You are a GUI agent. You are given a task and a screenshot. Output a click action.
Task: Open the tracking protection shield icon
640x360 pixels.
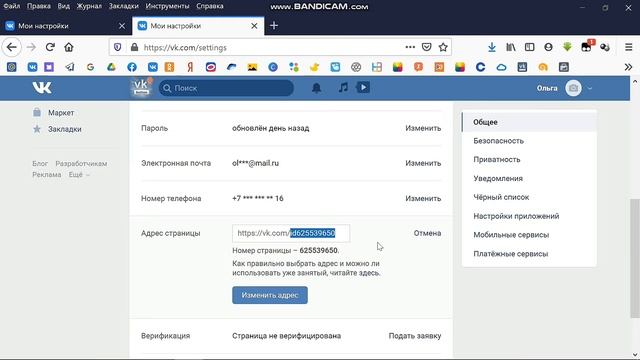(x=118, y=47)
